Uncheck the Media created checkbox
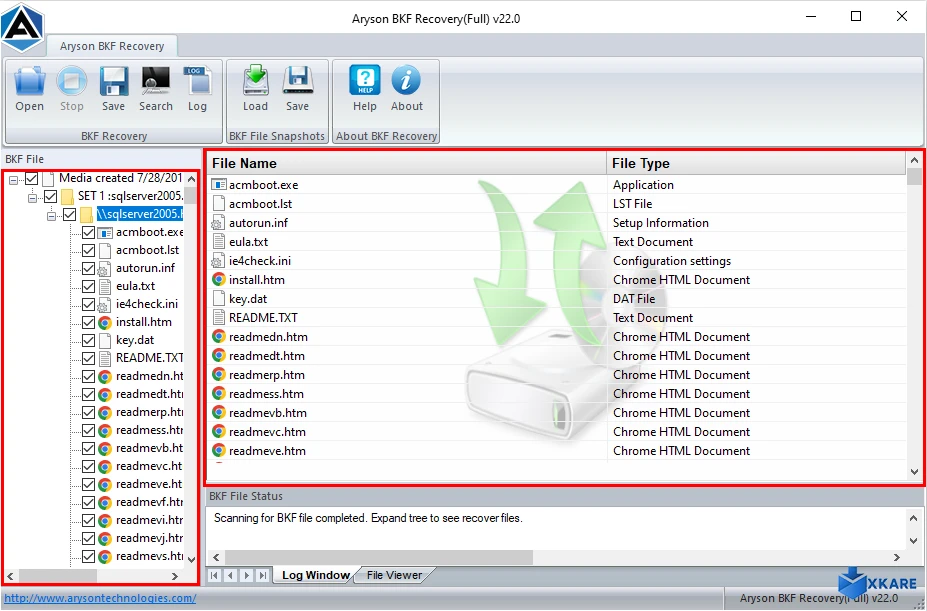The height and width of the screenshot is (611, 927). 32,178
